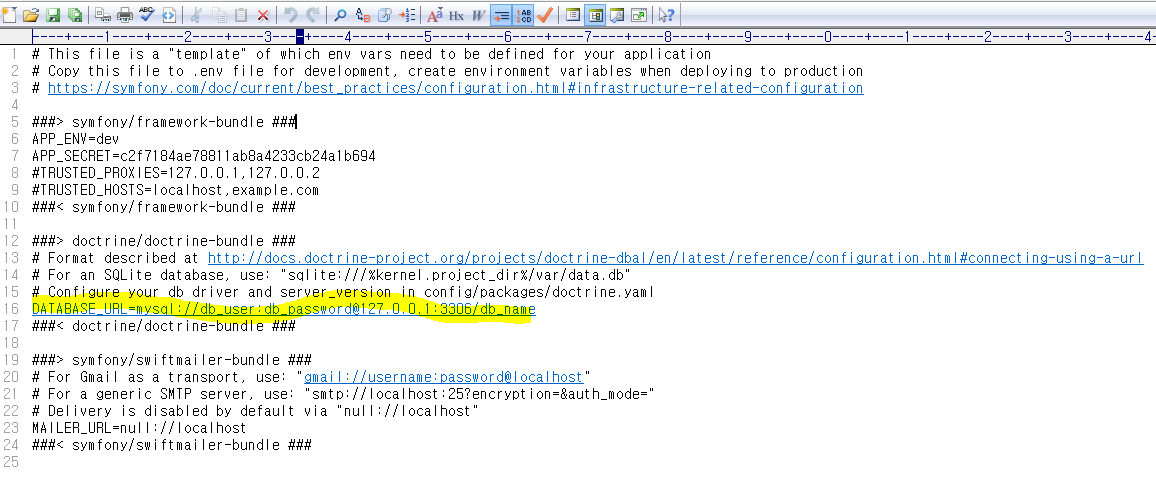Run spell check with the ABC checkmark icon
The height and width of the screenshot is (490, 1156).
coord(147,15)
